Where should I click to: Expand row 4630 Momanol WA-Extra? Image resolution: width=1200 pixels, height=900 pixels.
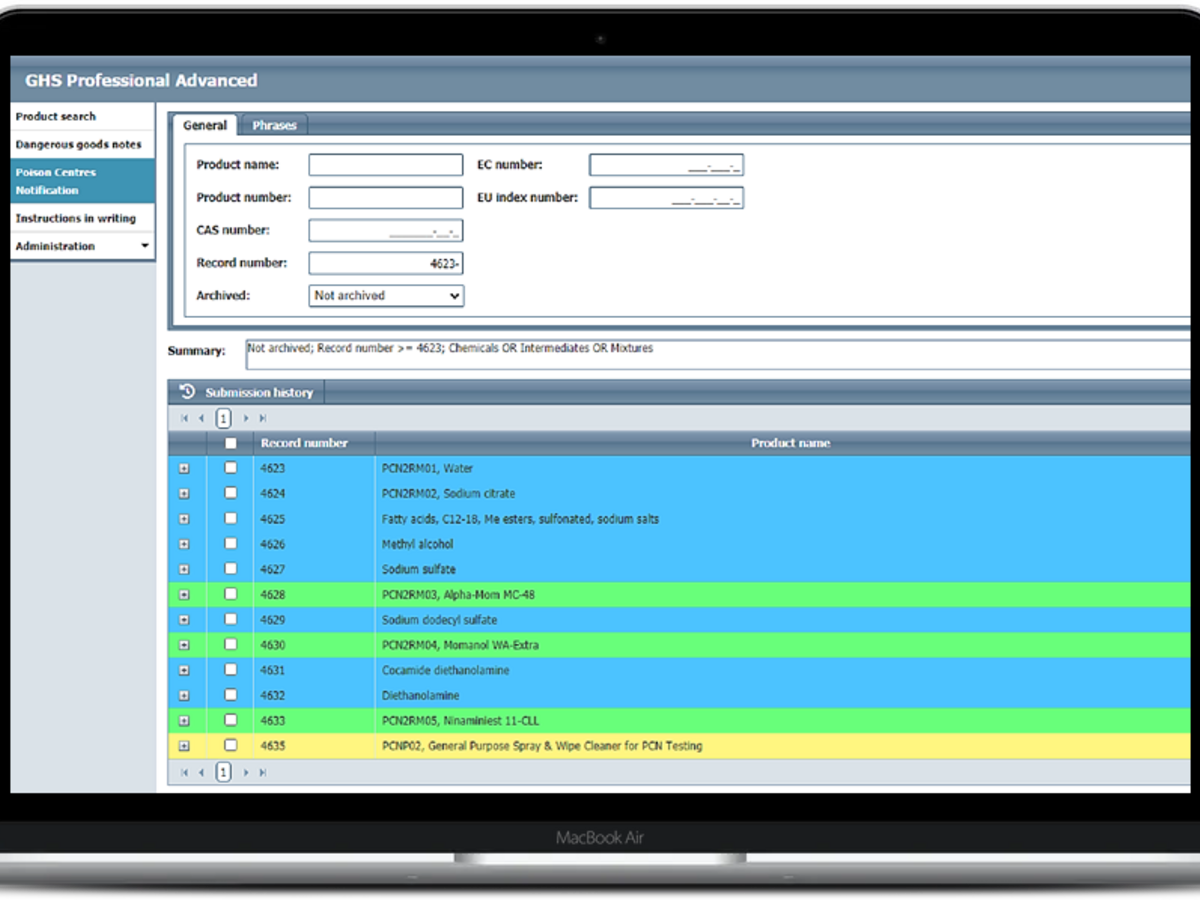[184, 645]
